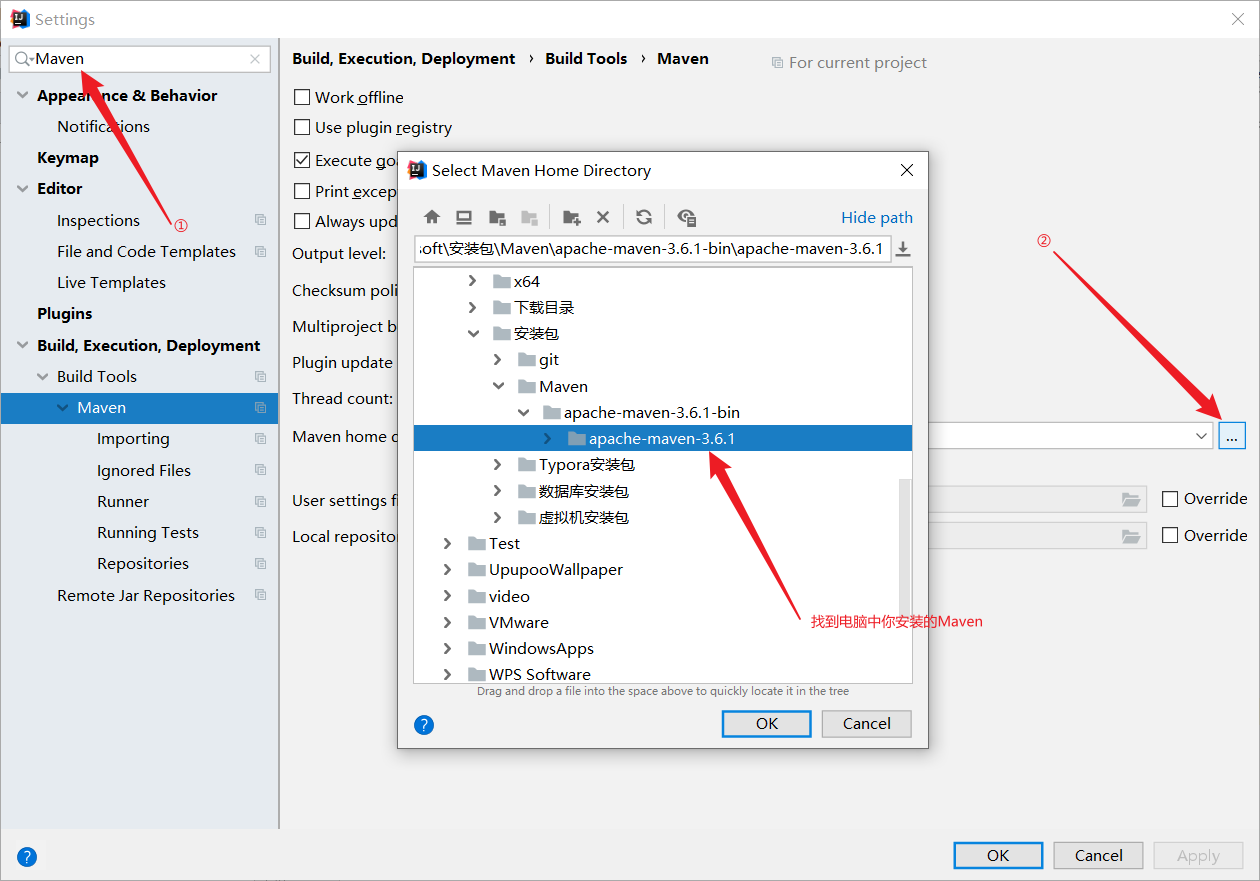
Task: Click Hide path link
Action: click(877, 217)
